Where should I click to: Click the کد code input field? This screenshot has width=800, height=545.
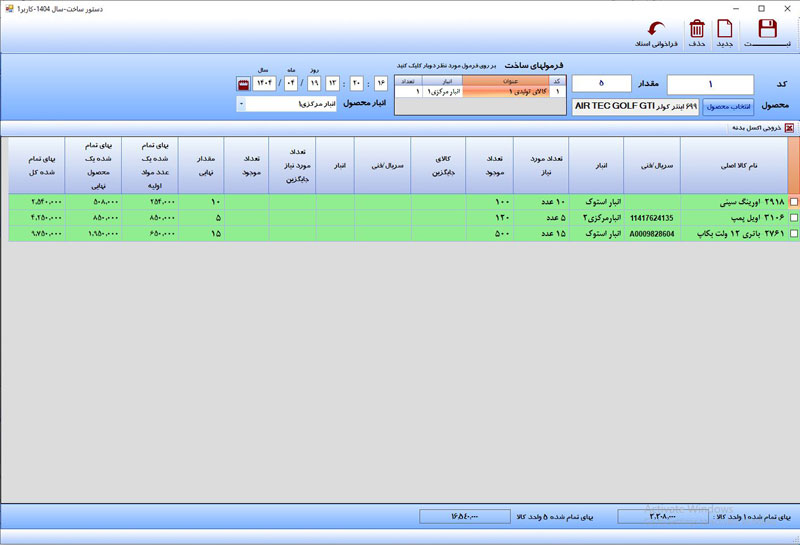tap(710, 84)
